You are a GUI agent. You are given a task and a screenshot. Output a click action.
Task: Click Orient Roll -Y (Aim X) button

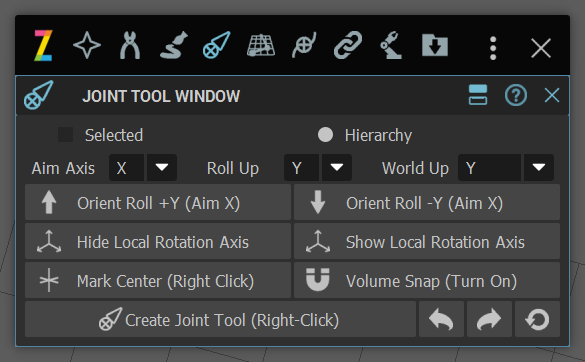pos(427,202)
